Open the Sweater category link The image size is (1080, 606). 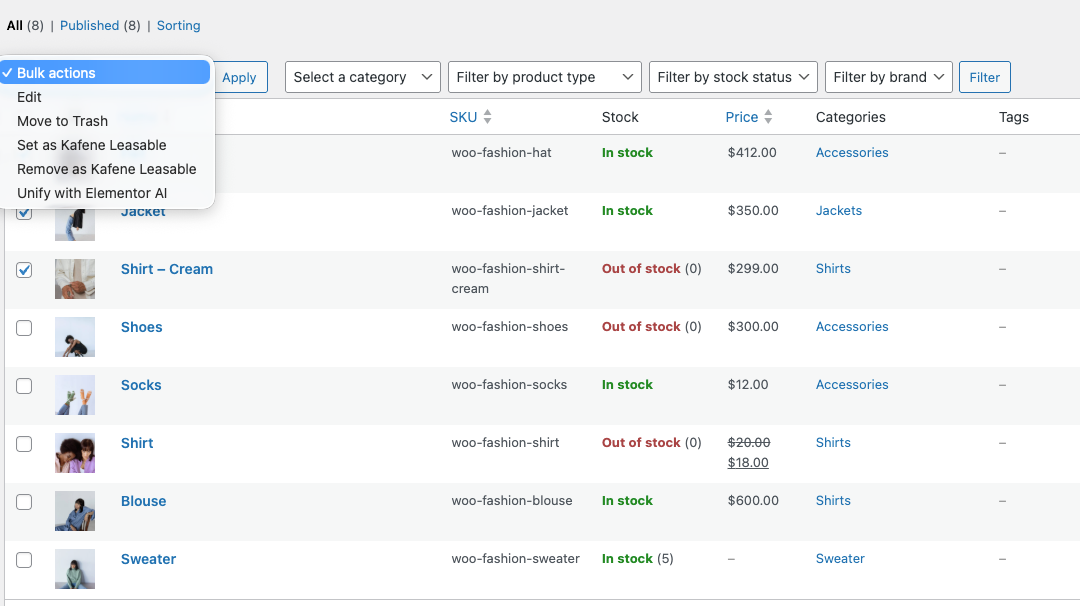coord(840,558)
